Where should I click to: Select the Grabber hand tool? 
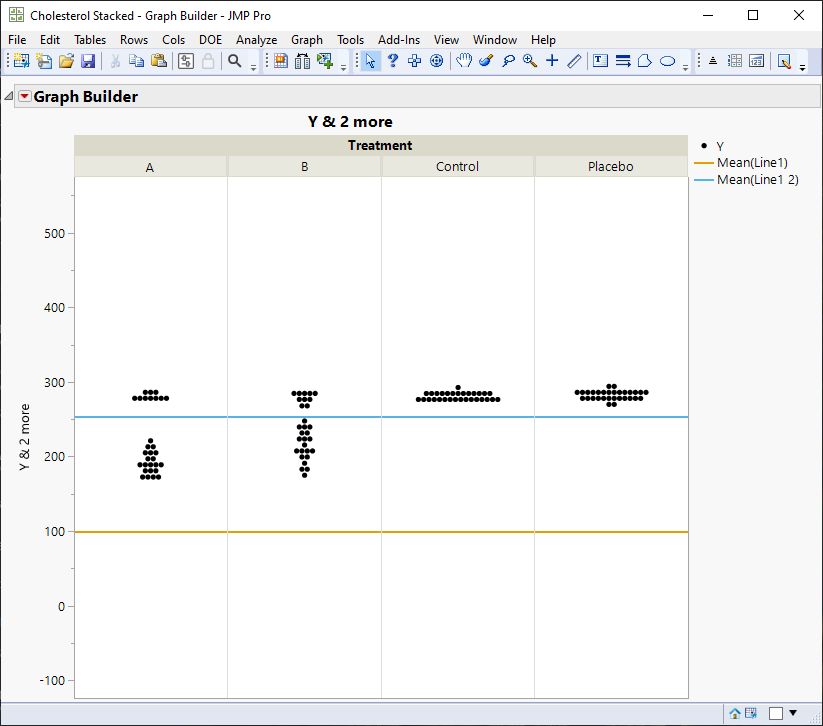pos(464,61)
